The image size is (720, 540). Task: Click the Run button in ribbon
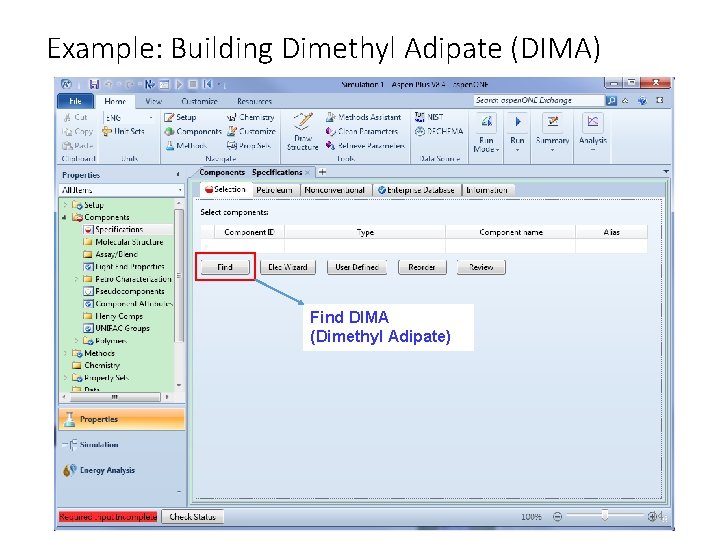(517, 131)
